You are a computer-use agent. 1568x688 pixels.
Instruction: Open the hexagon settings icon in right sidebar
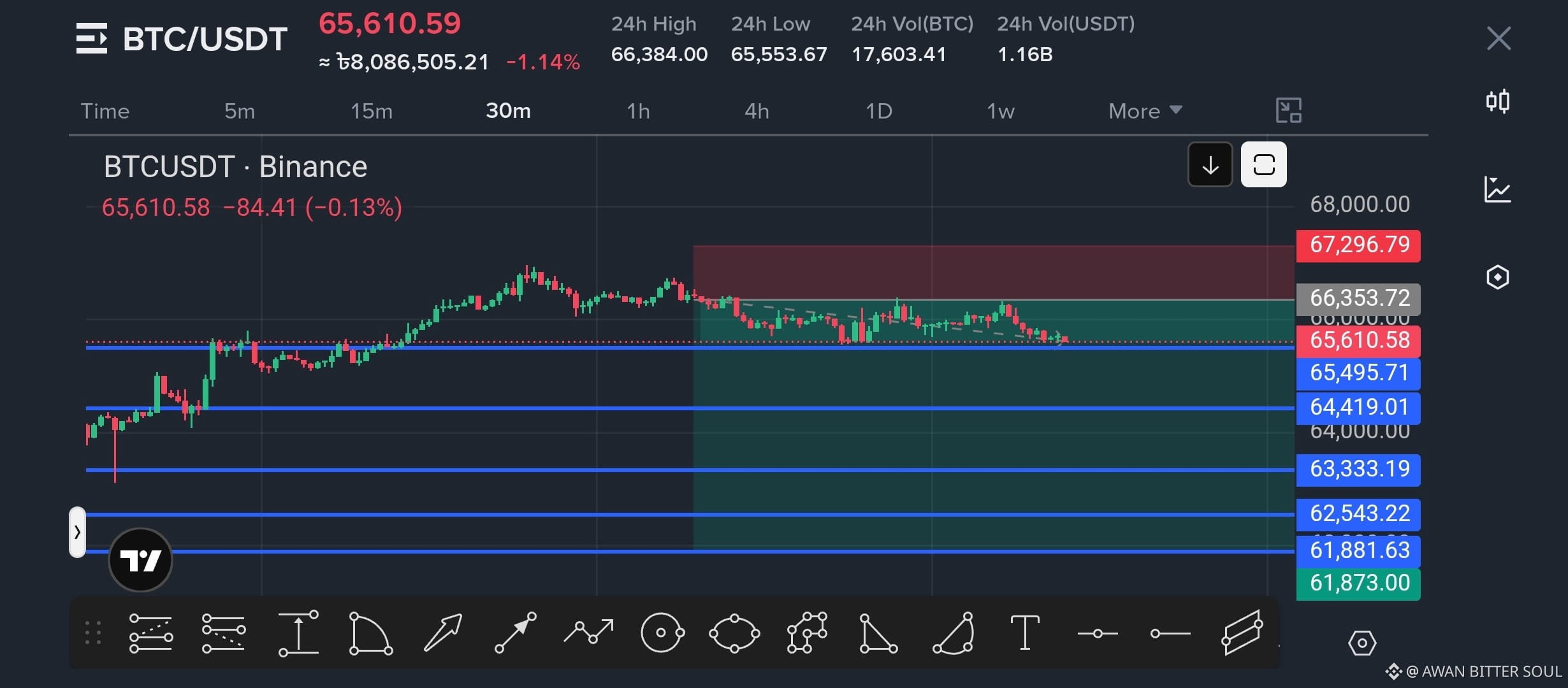click(1497, 277)
